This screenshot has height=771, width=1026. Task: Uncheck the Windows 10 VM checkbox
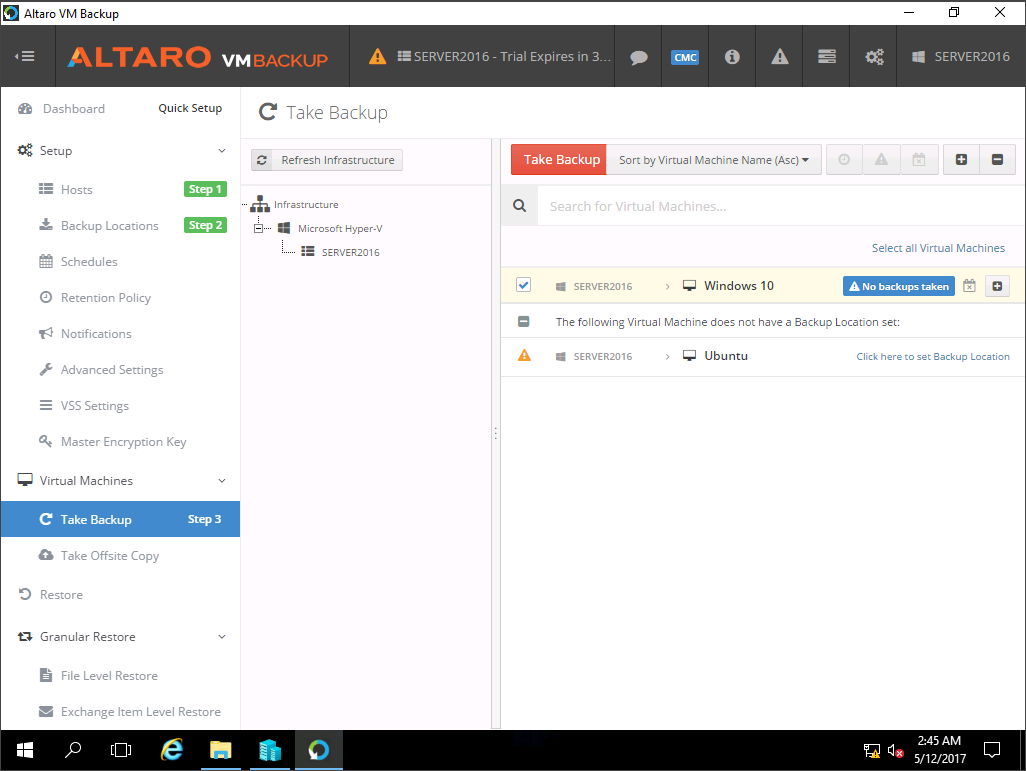point(523,285)
